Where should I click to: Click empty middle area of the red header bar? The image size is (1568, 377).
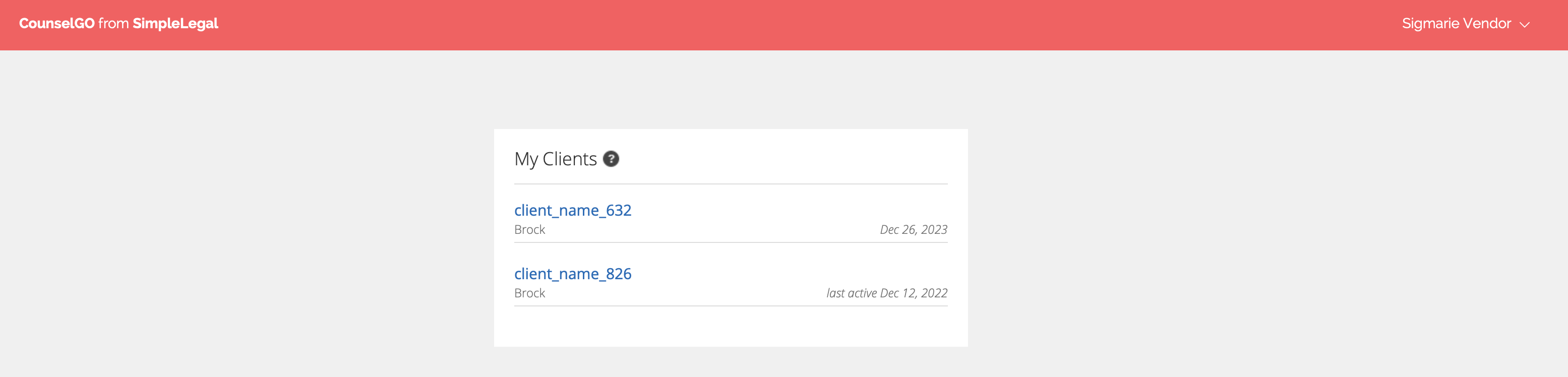coord(784,25)
